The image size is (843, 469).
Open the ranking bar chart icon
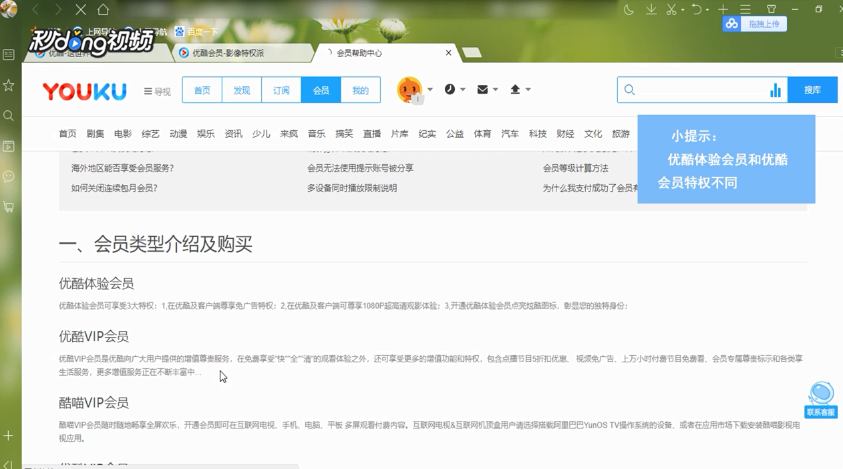(775, 90)
